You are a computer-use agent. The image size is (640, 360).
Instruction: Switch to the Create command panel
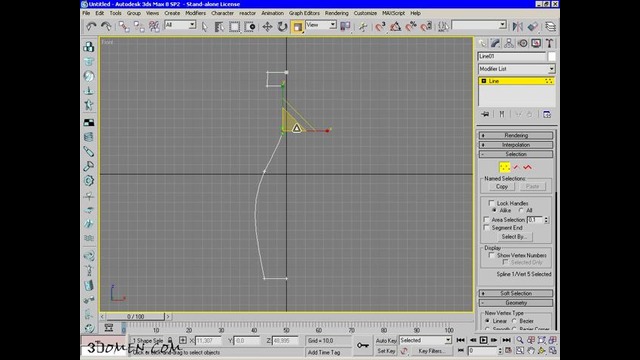click(482, 43)
